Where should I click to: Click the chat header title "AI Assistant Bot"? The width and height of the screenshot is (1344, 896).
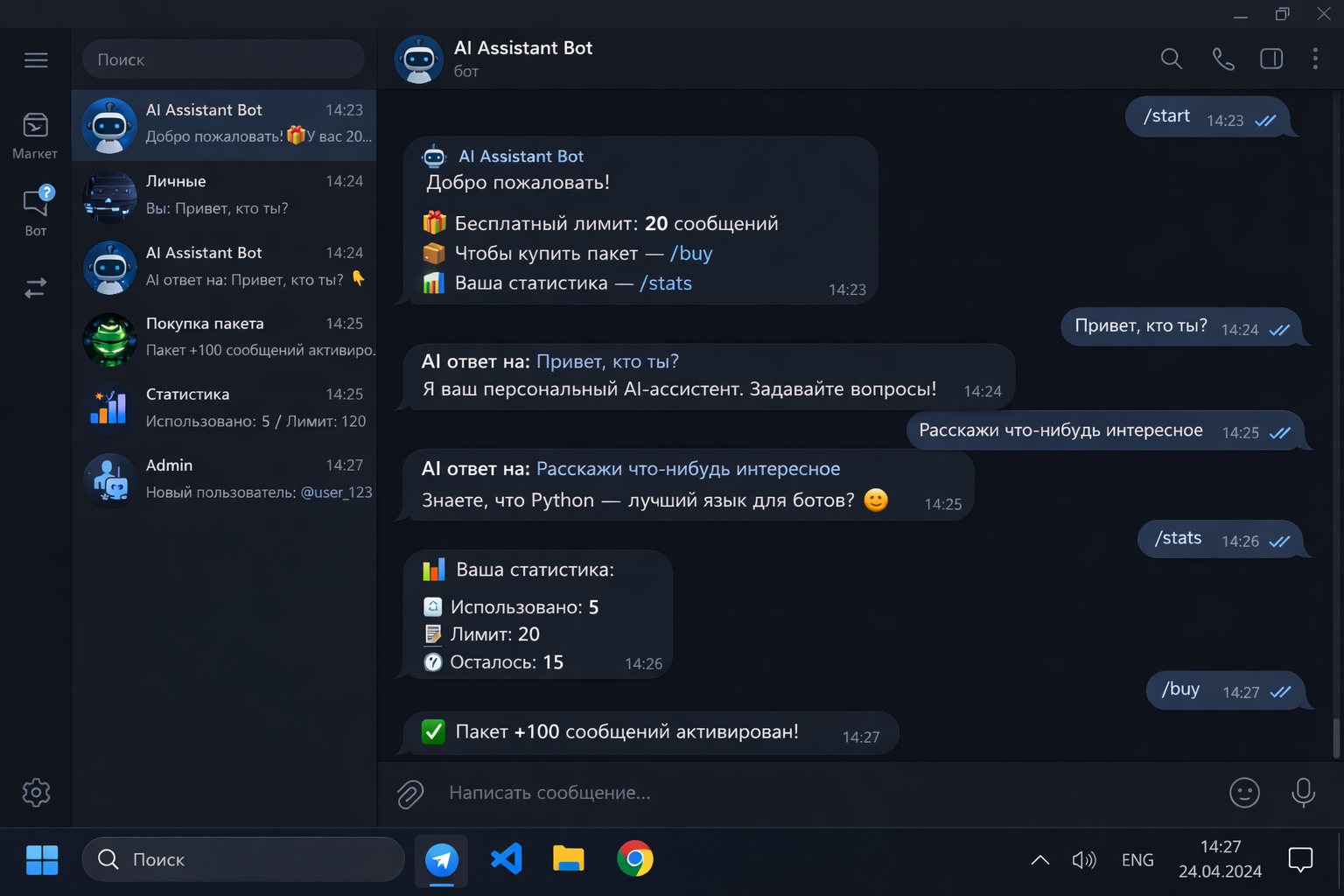523,48
